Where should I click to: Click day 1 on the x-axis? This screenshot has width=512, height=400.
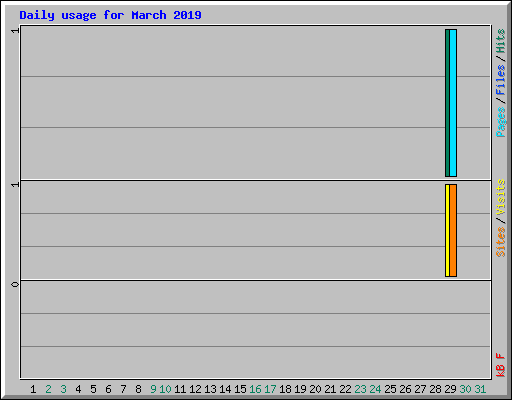(33, 389)
